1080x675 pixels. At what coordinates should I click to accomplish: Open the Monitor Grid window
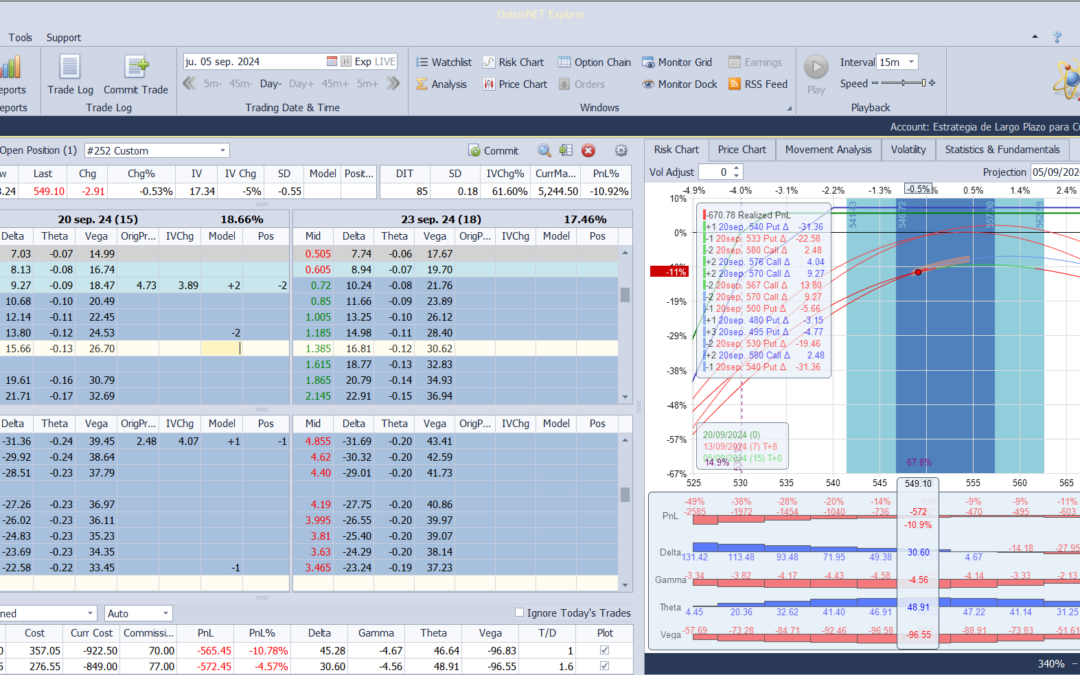677,62
